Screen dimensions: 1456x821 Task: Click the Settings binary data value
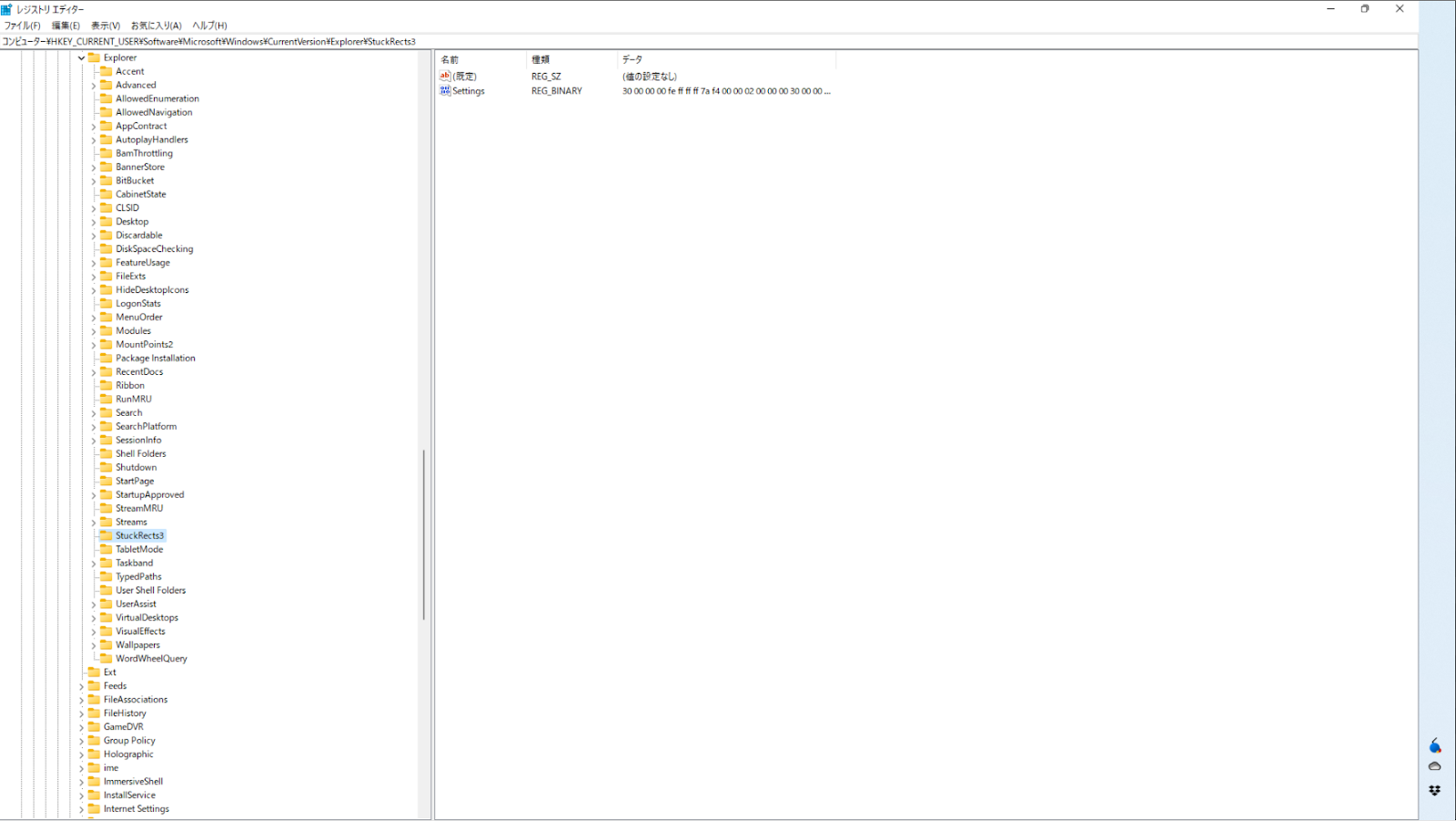pos(726,91)
